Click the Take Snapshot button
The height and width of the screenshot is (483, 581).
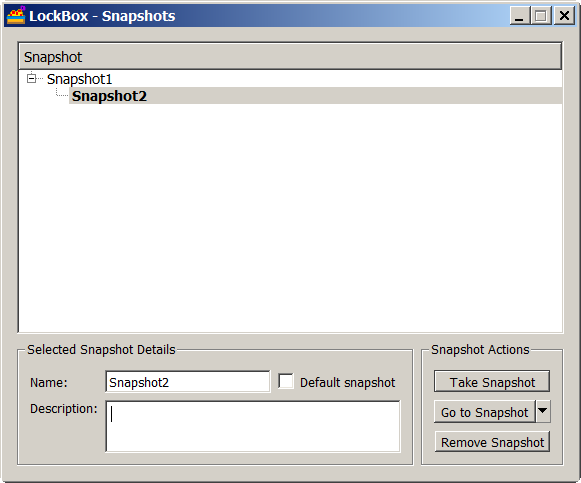[492, 382]
